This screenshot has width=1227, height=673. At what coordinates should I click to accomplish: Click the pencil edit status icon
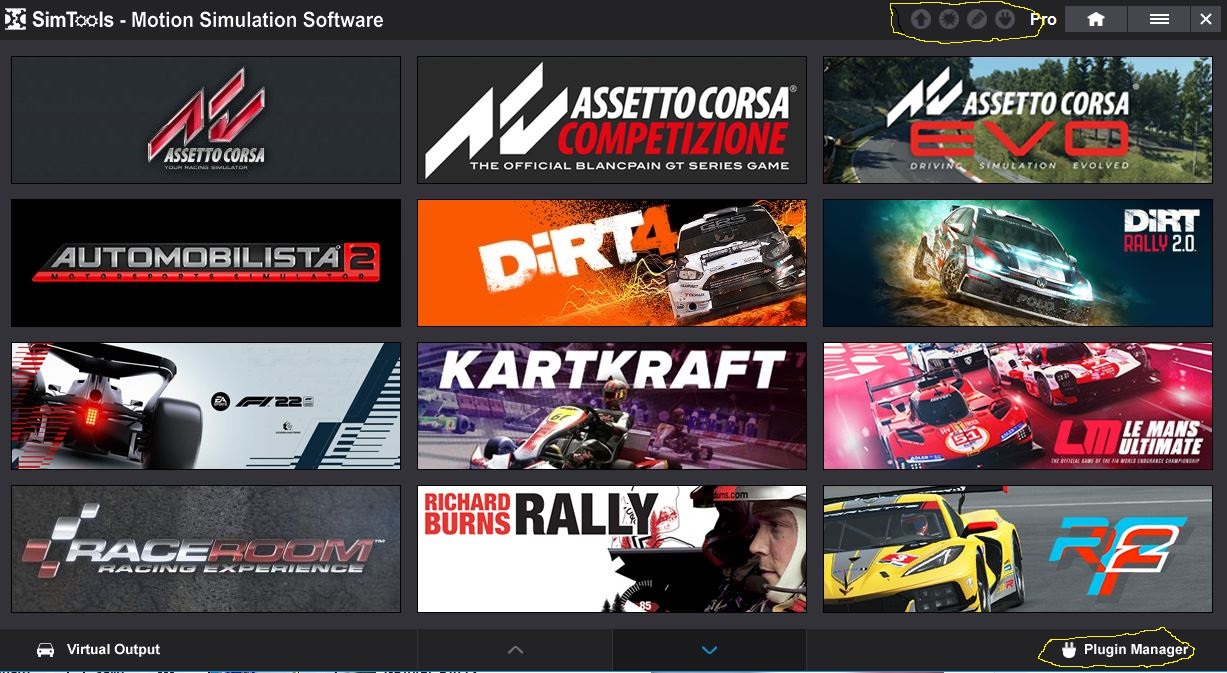coord(977,19)
